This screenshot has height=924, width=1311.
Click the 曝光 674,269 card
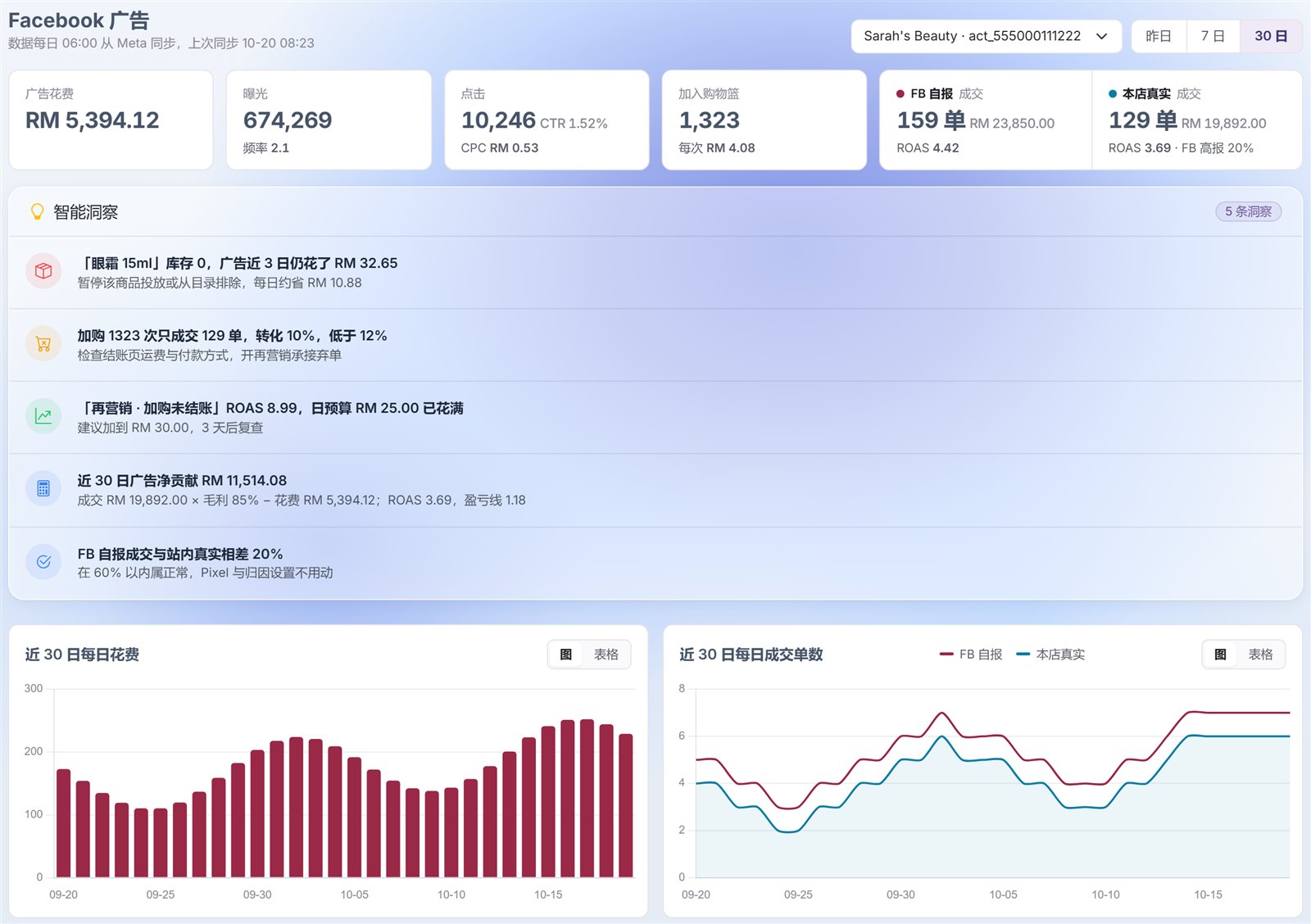(329, 120)
